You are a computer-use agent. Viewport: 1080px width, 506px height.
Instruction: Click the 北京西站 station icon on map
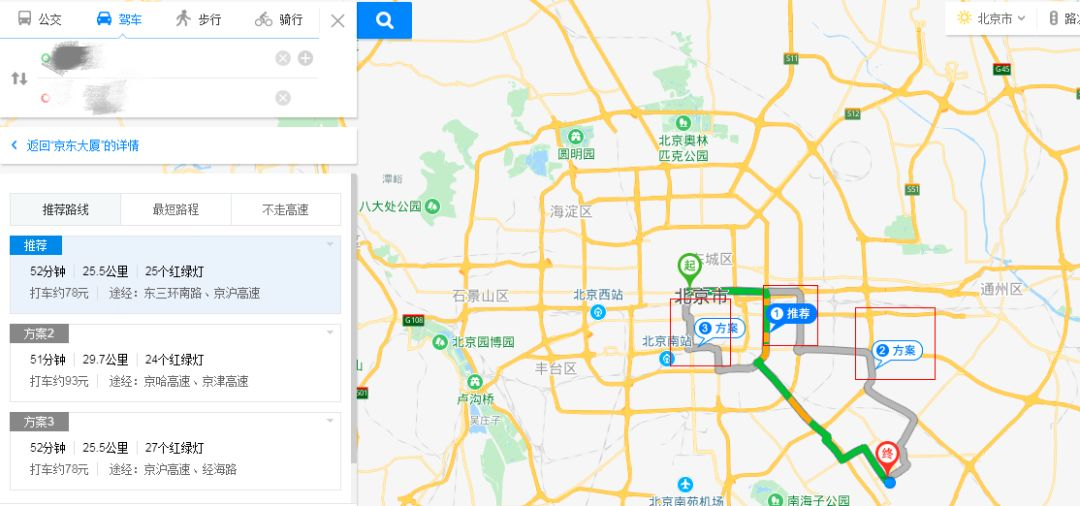(x=599, y=312)
